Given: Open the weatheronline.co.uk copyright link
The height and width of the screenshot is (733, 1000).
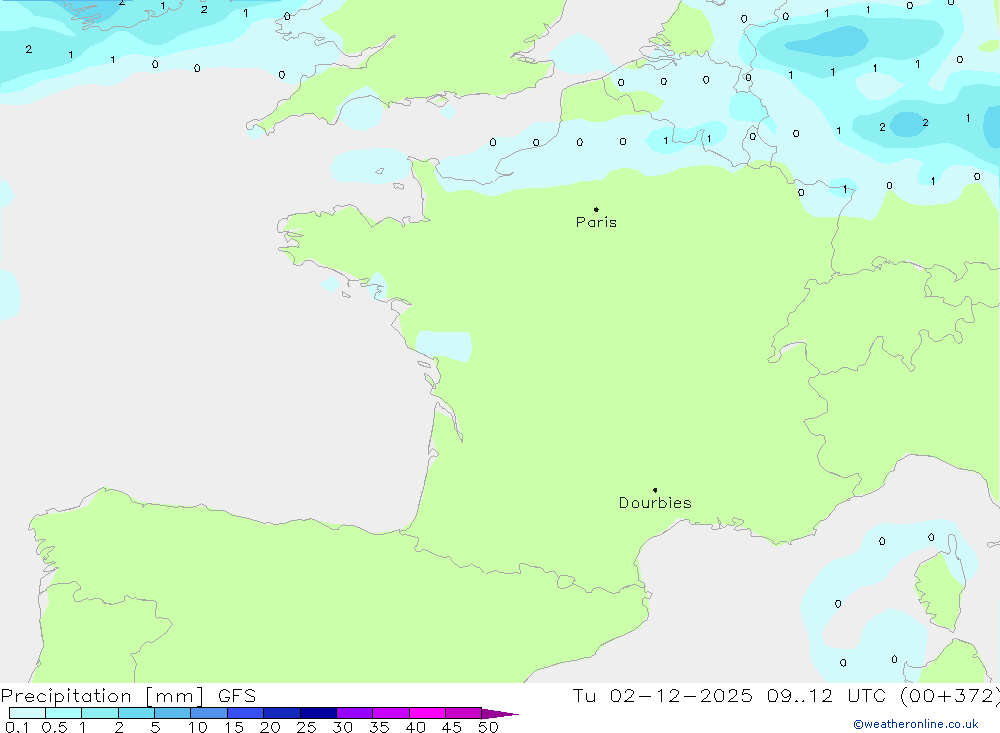Looking at the screenshot, I should (915, 724).
